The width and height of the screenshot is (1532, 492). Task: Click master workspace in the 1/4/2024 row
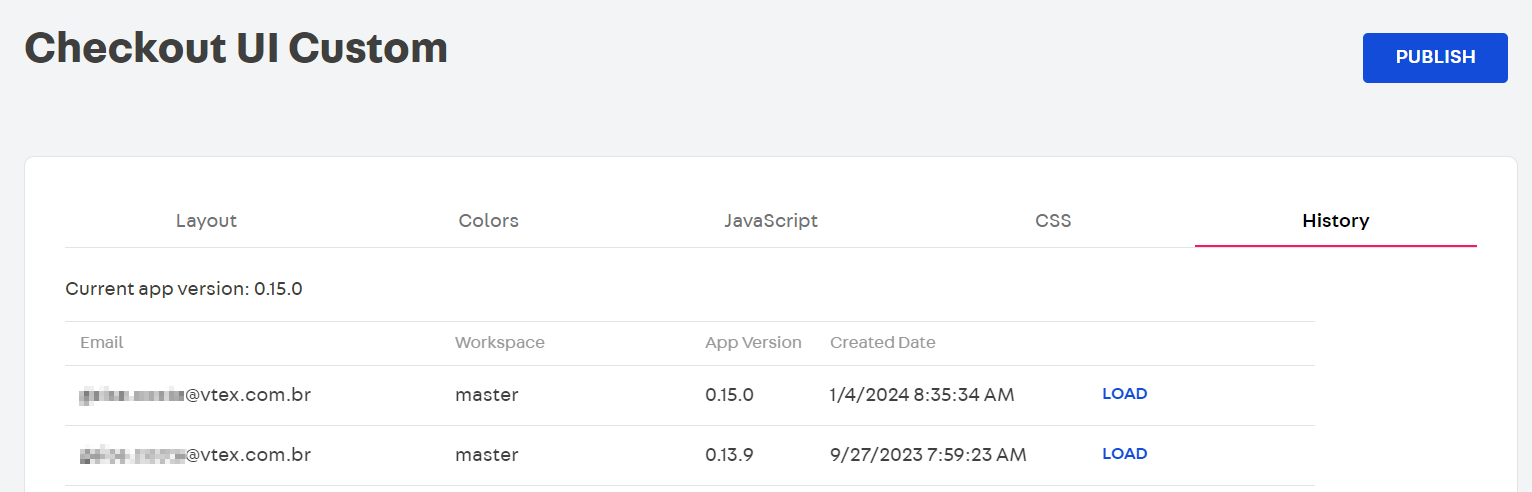[486, 395]
